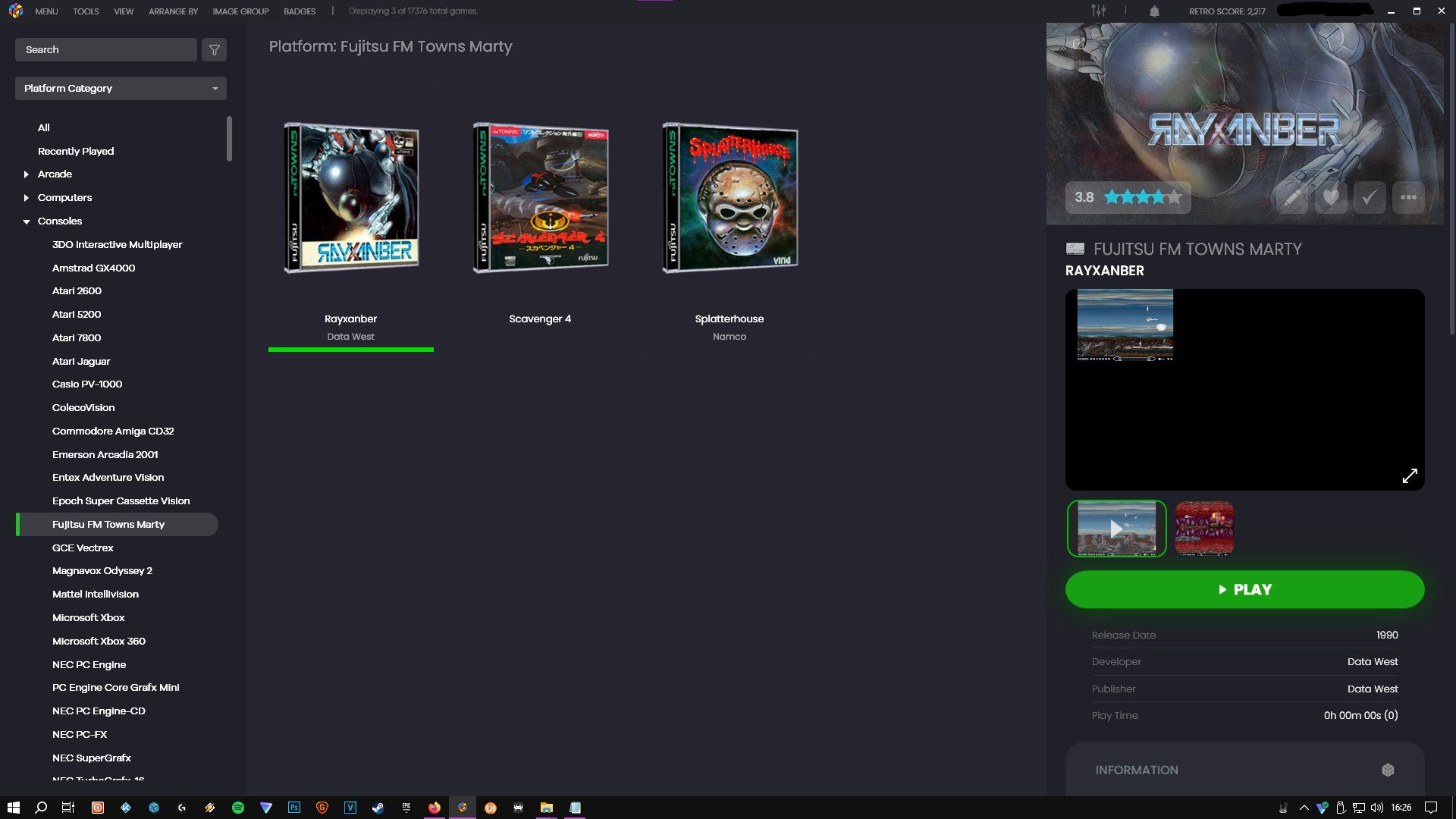Click the LaunchBox logo icon
The height and width of the screenshot is (819, 1456).
(x=16, y=11)
